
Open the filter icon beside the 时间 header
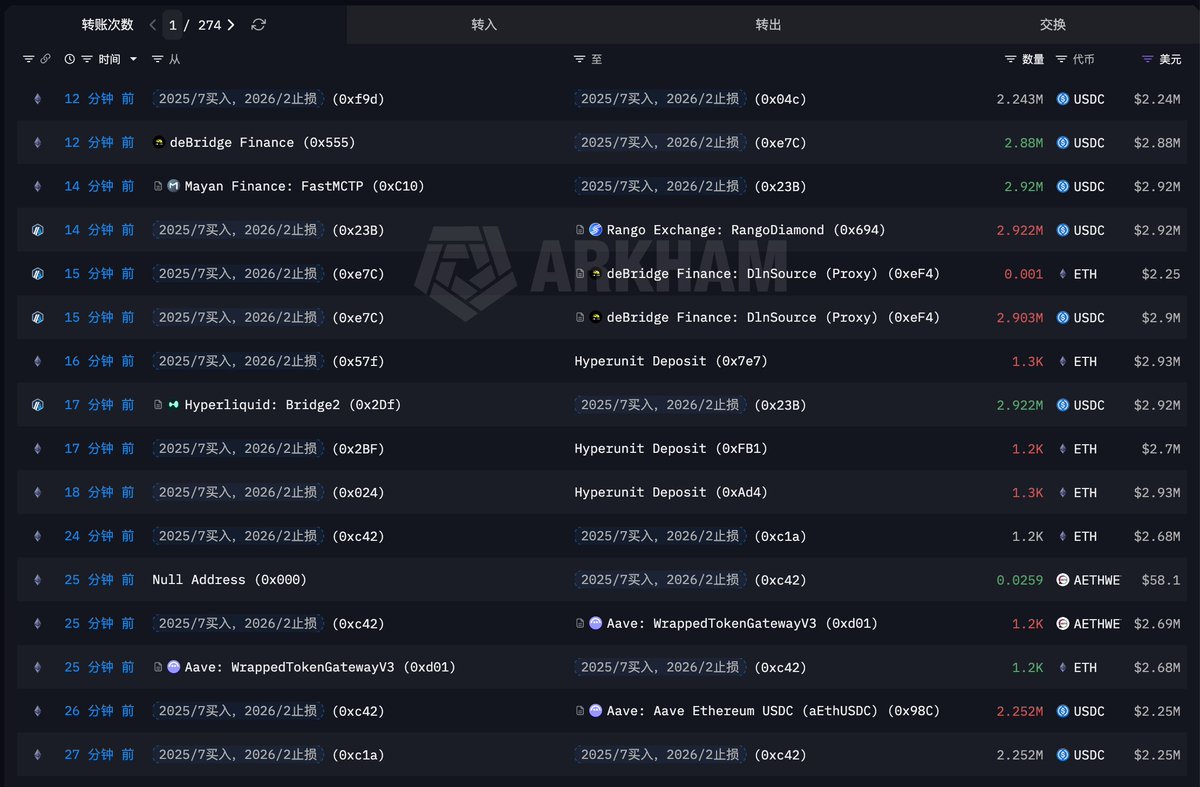pos(87,60)
